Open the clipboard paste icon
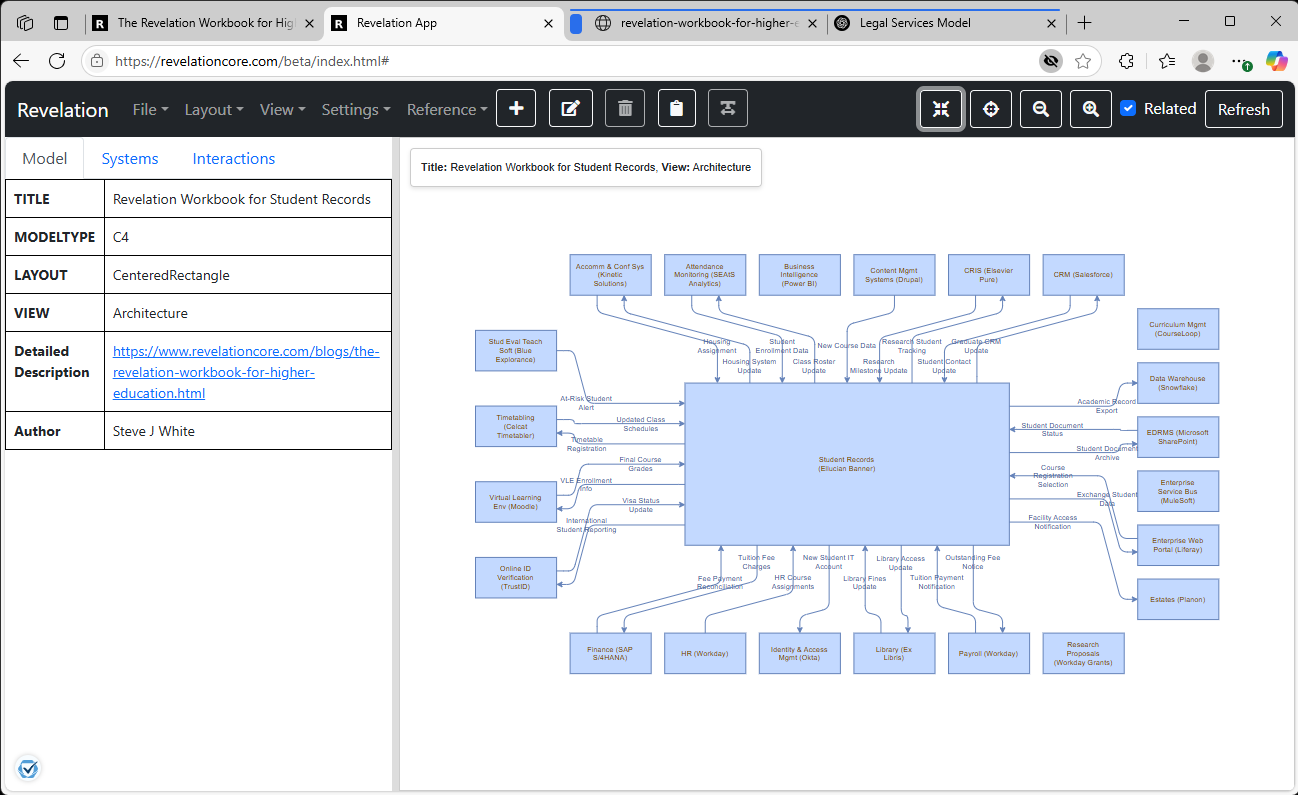 point(676,108)
